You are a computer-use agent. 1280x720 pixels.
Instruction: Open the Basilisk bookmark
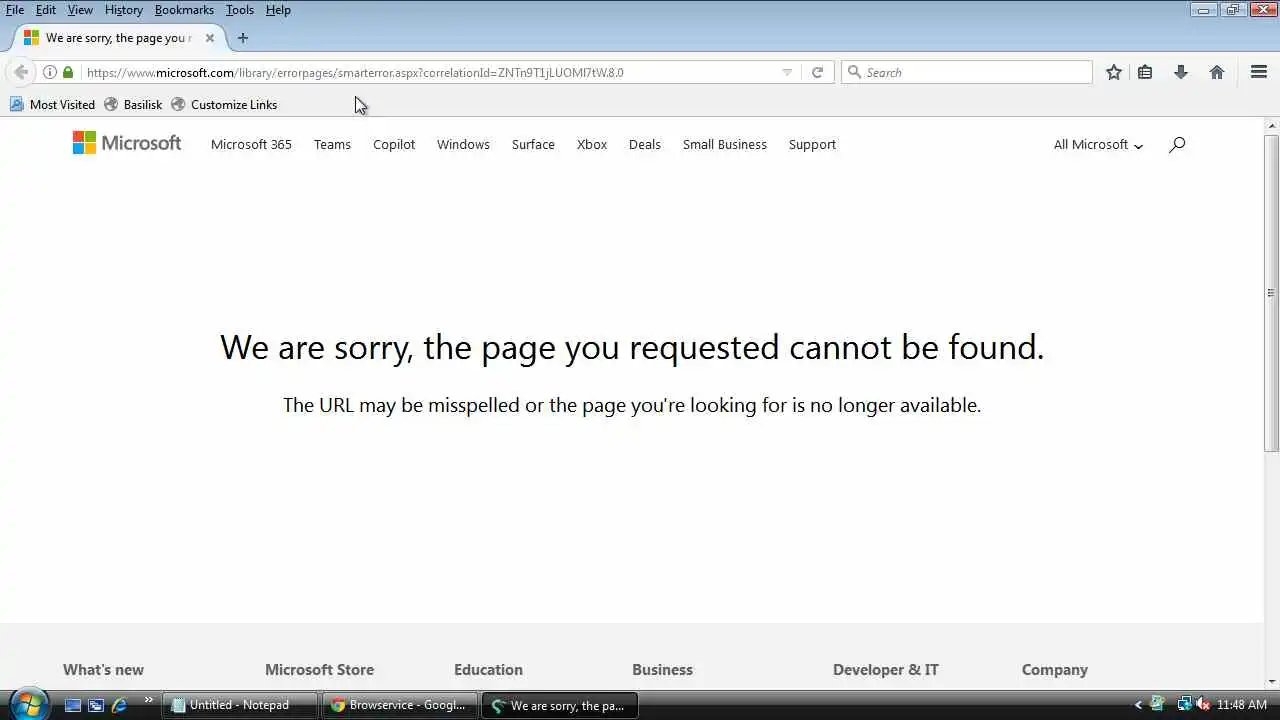click(x=133, y=104)
